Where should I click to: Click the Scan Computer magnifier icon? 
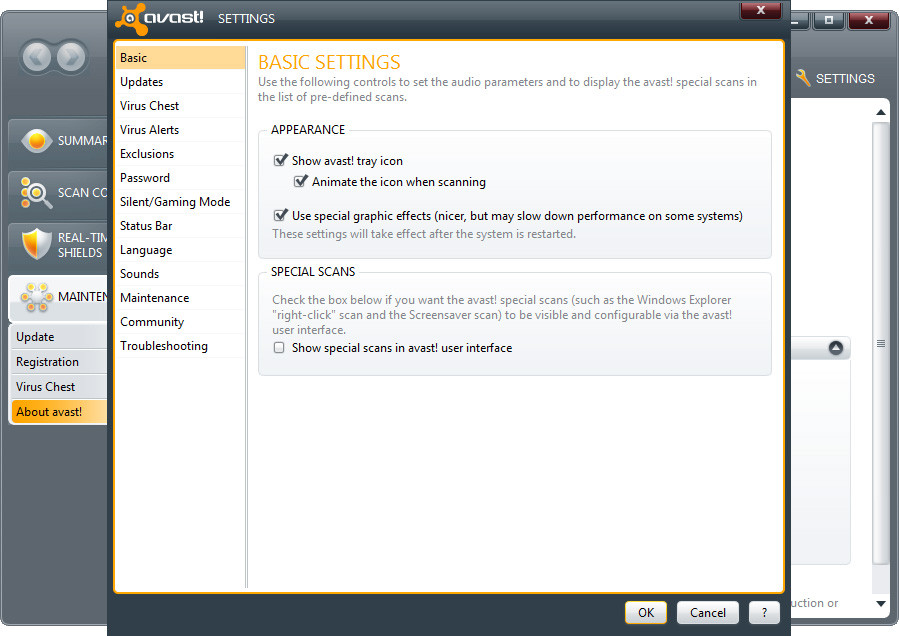point(35,193)
